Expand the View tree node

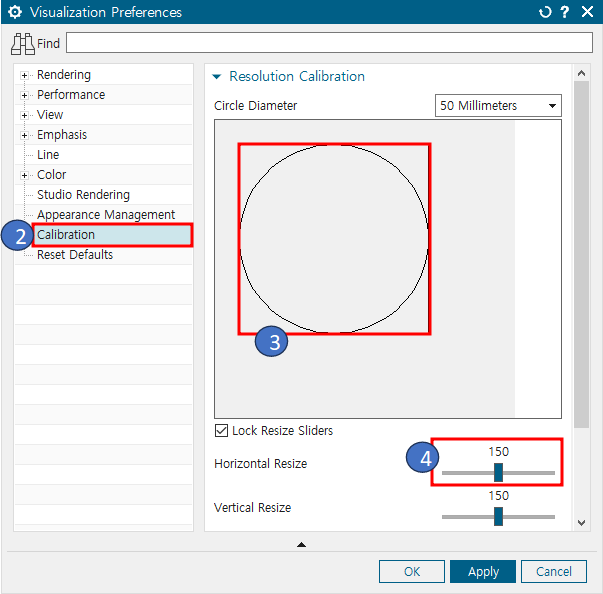tap(24, 115)
